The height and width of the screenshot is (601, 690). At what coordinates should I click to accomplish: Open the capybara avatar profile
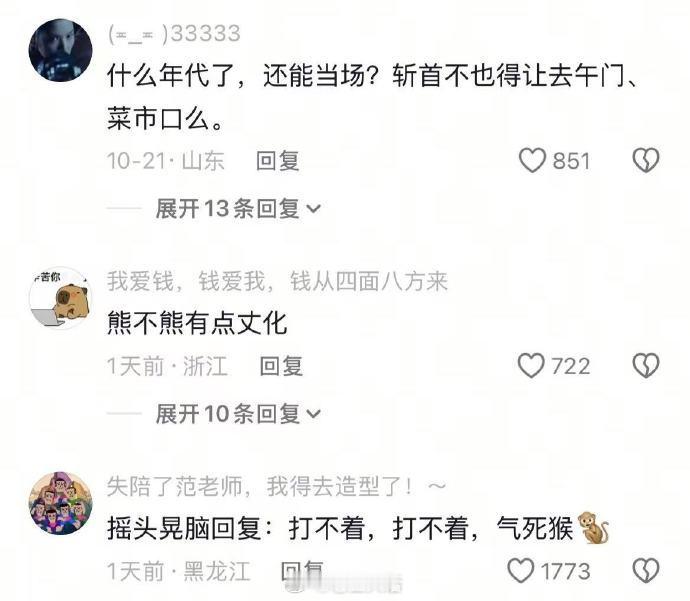[60, 298]
